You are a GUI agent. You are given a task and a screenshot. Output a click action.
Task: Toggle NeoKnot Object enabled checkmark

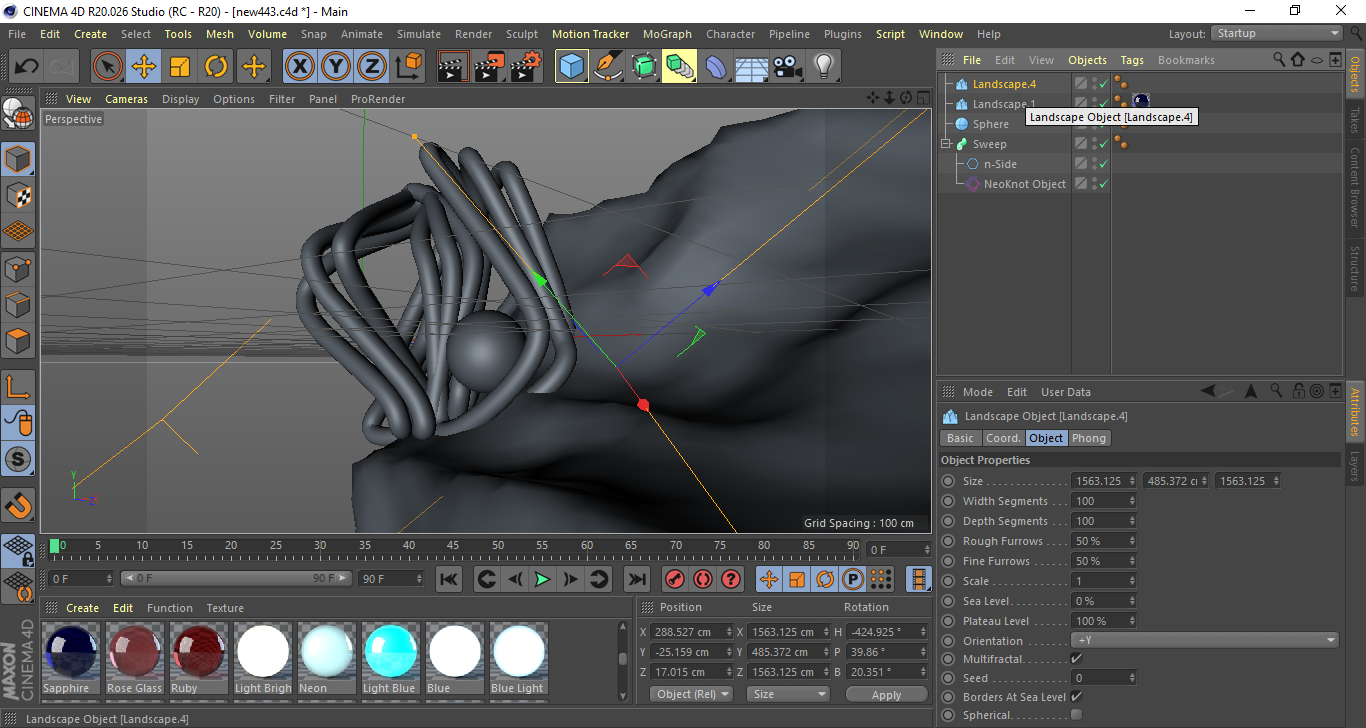pos(1104,184)
